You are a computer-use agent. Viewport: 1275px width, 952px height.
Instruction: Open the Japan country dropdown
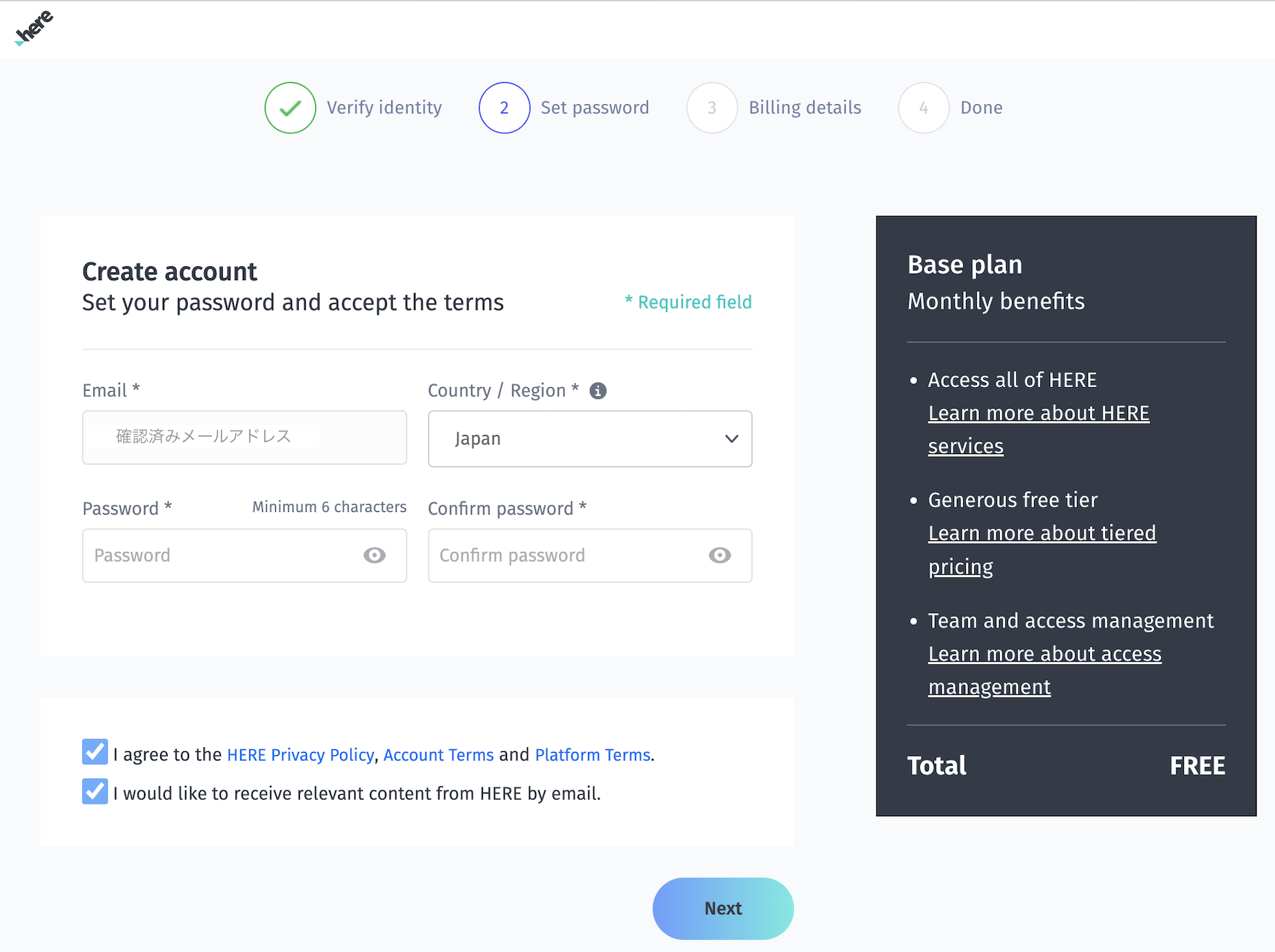[590, 439]
